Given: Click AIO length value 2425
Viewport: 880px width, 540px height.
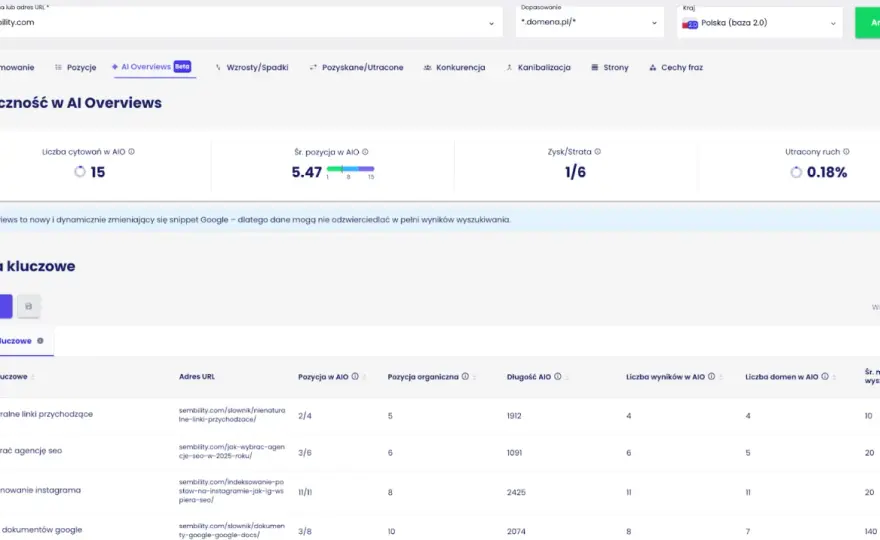Looking at the screenshot, I should pos(516,492).
